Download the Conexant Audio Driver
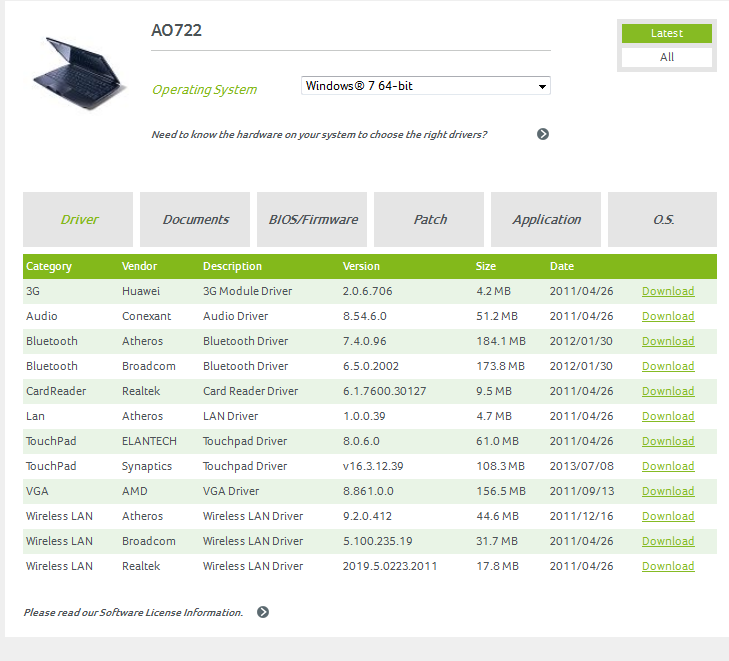The width and height of the screenshot is (729, 661). tap(668, 317)
